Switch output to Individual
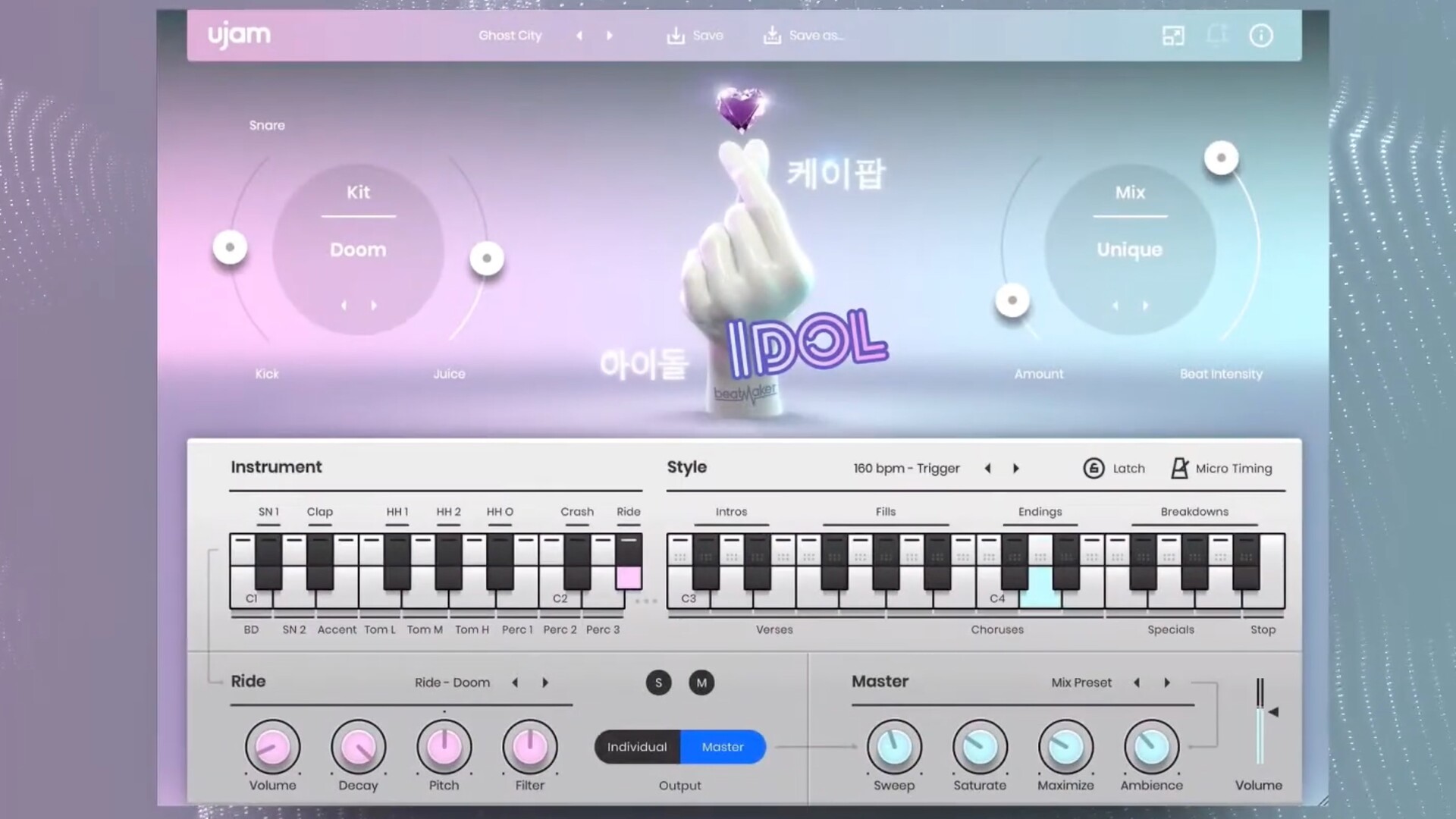 (x=637, y=747)
